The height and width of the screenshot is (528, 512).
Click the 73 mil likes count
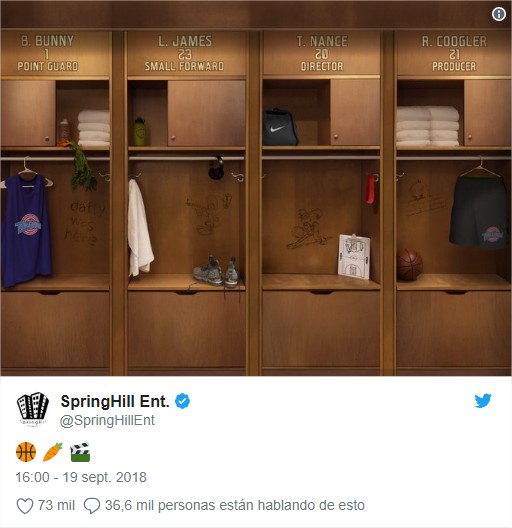[56, 505]
